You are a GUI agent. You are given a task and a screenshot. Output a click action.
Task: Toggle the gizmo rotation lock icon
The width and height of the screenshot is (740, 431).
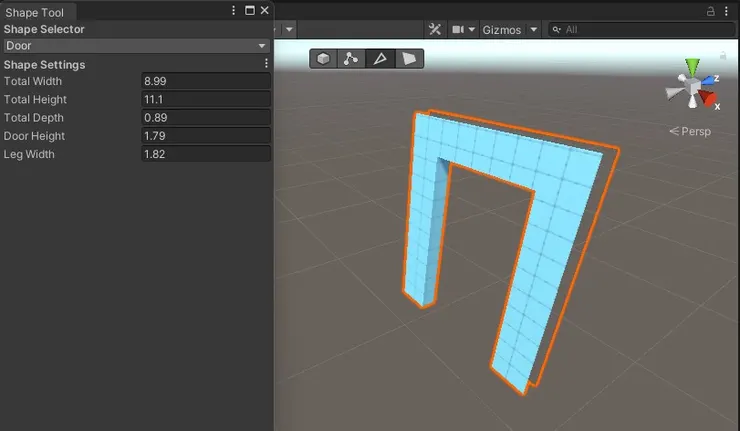click(723, 56)
